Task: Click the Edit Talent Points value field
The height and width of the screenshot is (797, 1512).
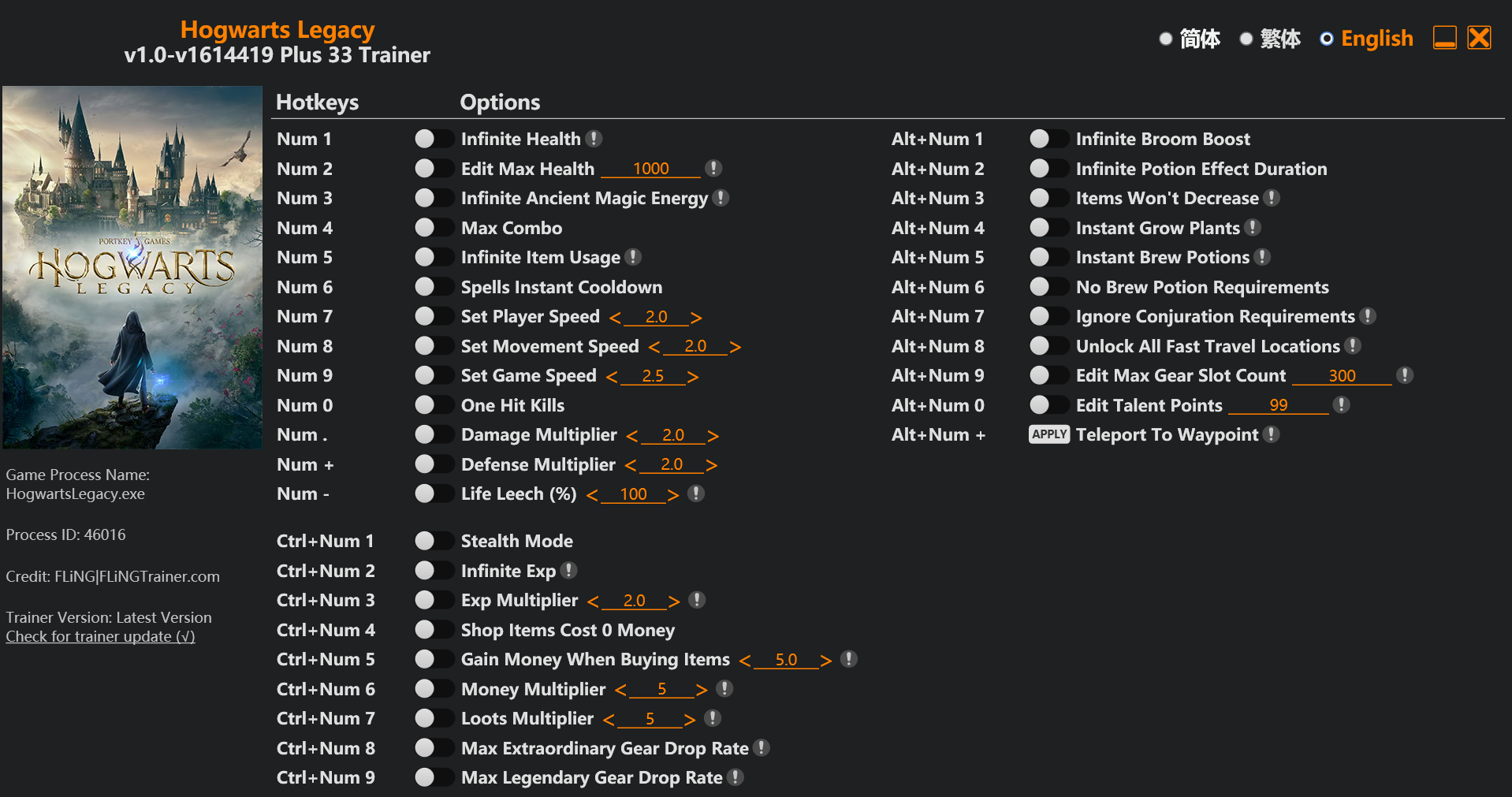Action: [1278, 405]
